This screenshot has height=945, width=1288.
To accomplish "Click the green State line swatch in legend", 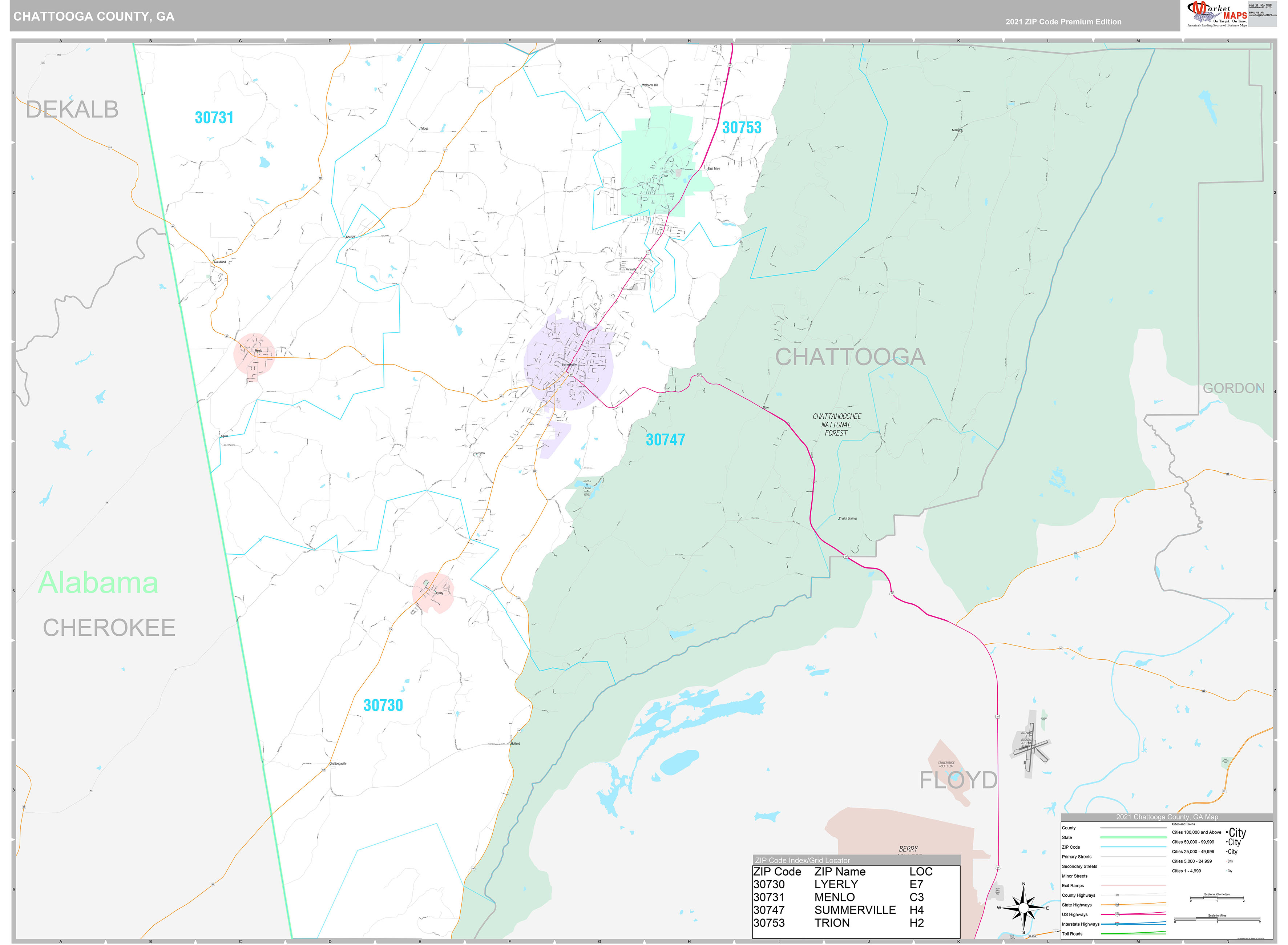I will (x=1134, y=837).
